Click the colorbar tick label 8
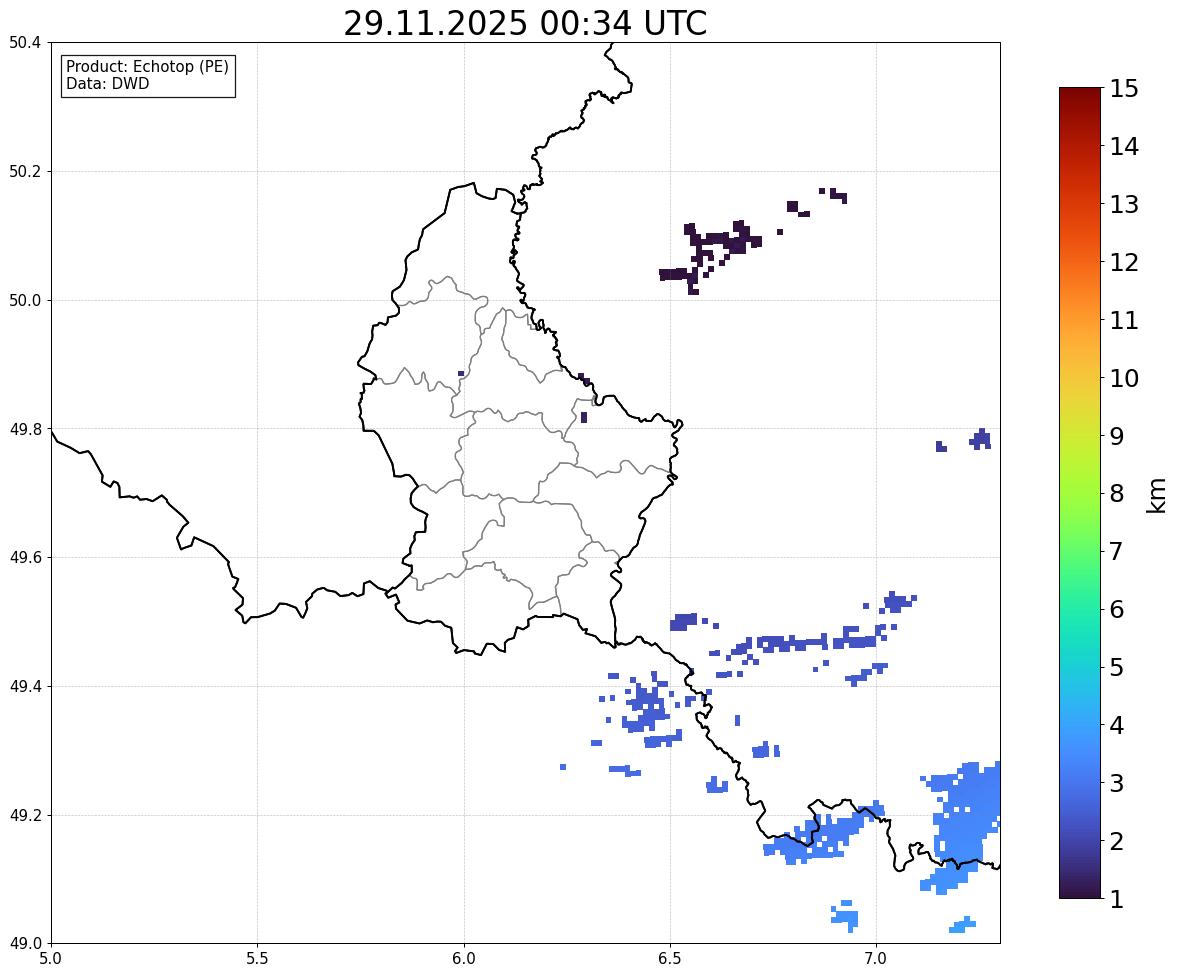Screen dimensions: 1178x976 tap(1117, 494)
